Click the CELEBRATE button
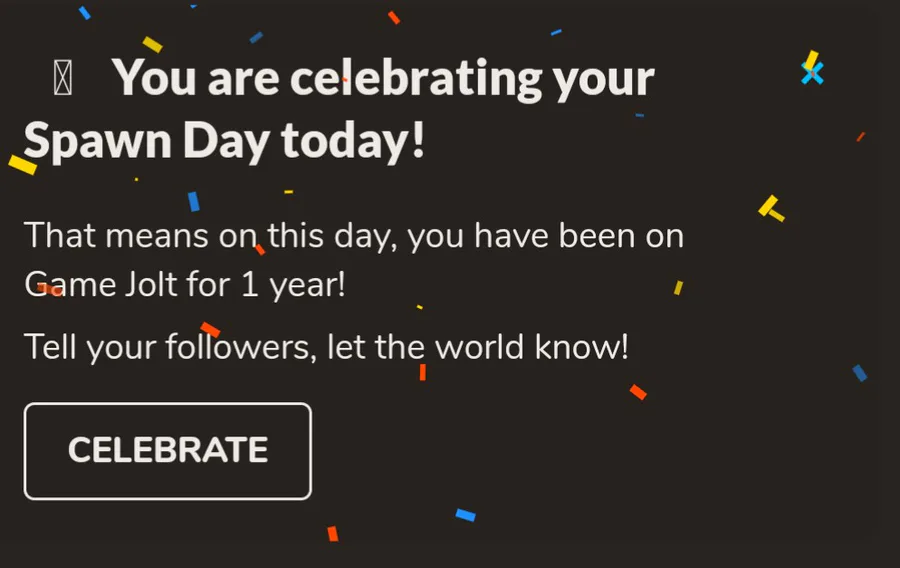Image resolution: width=900 pixels, height=568 pixels. tap(168, 451)
